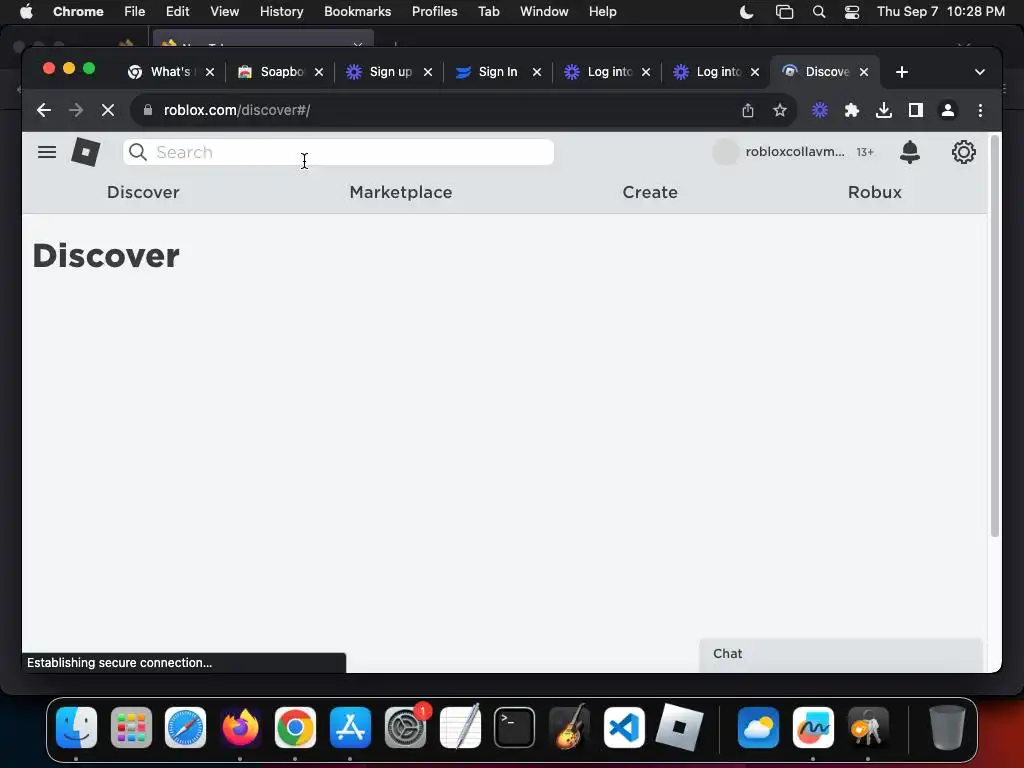Image resolution: width=1024 pixels, height=768 pixels.
Task: Open Finder from the Dock
Action: coord(76,727)
